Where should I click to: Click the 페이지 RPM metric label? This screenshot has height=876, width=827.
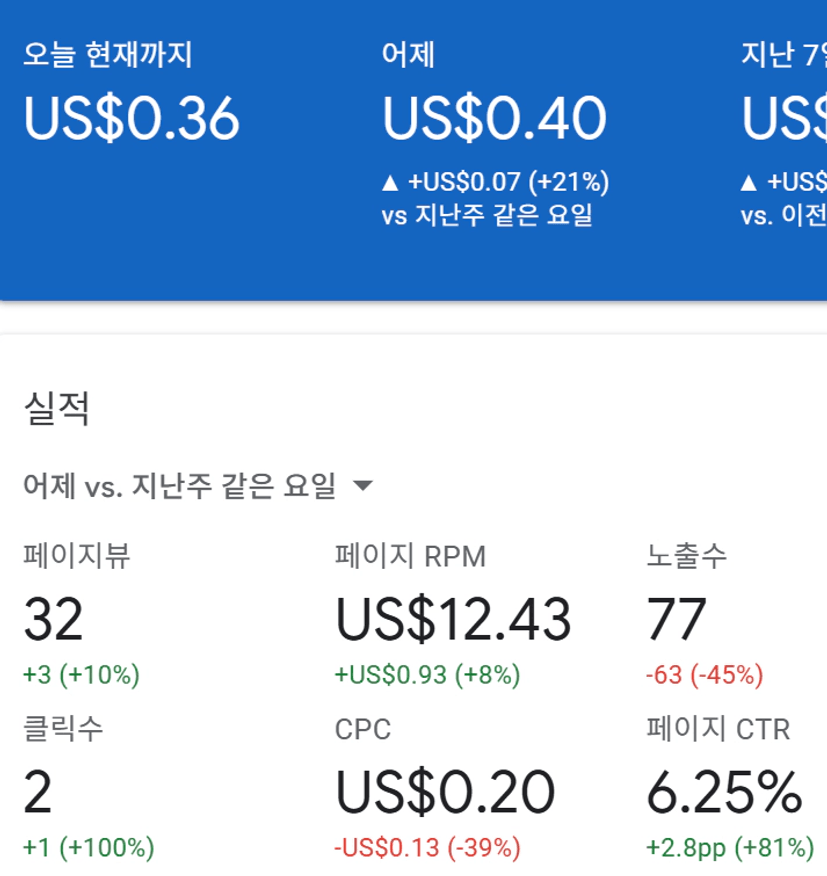coord(410,556)
